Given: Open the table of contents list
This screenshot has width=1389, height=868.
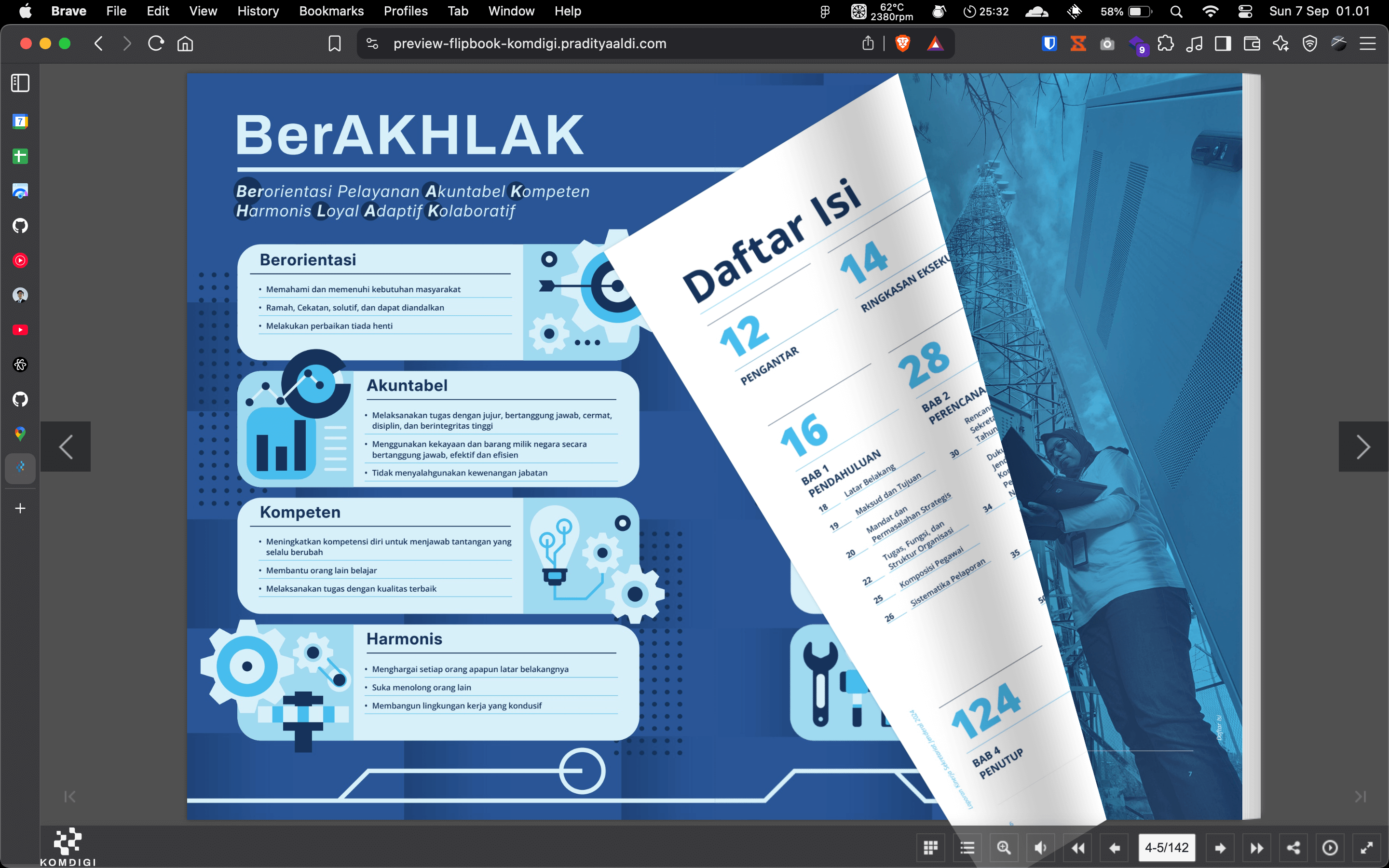Looking at the screenshot, I should 967,847.
